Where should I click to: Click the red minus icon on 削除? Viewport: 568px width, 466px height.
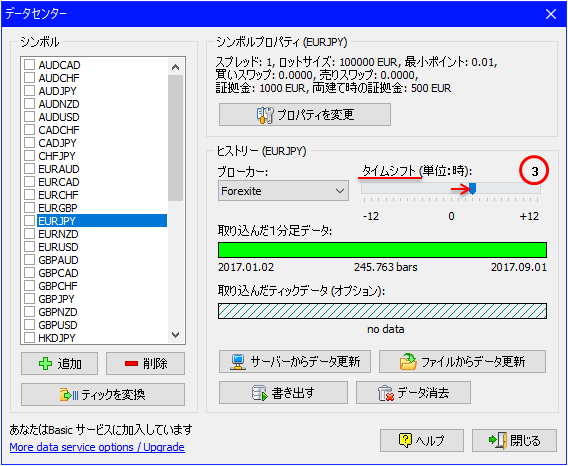(131, 363)
